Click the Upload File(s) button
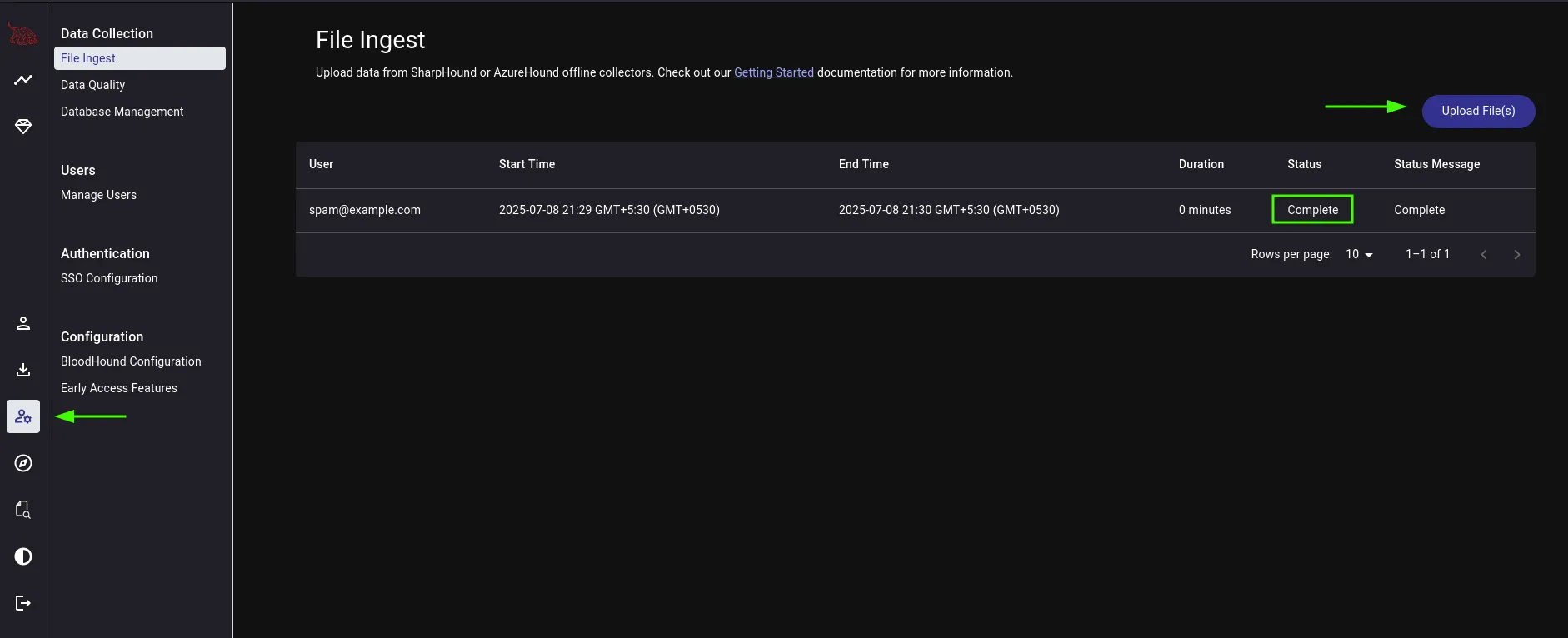The width and height of the screenshot is (1568, 638). (1478, 112)
